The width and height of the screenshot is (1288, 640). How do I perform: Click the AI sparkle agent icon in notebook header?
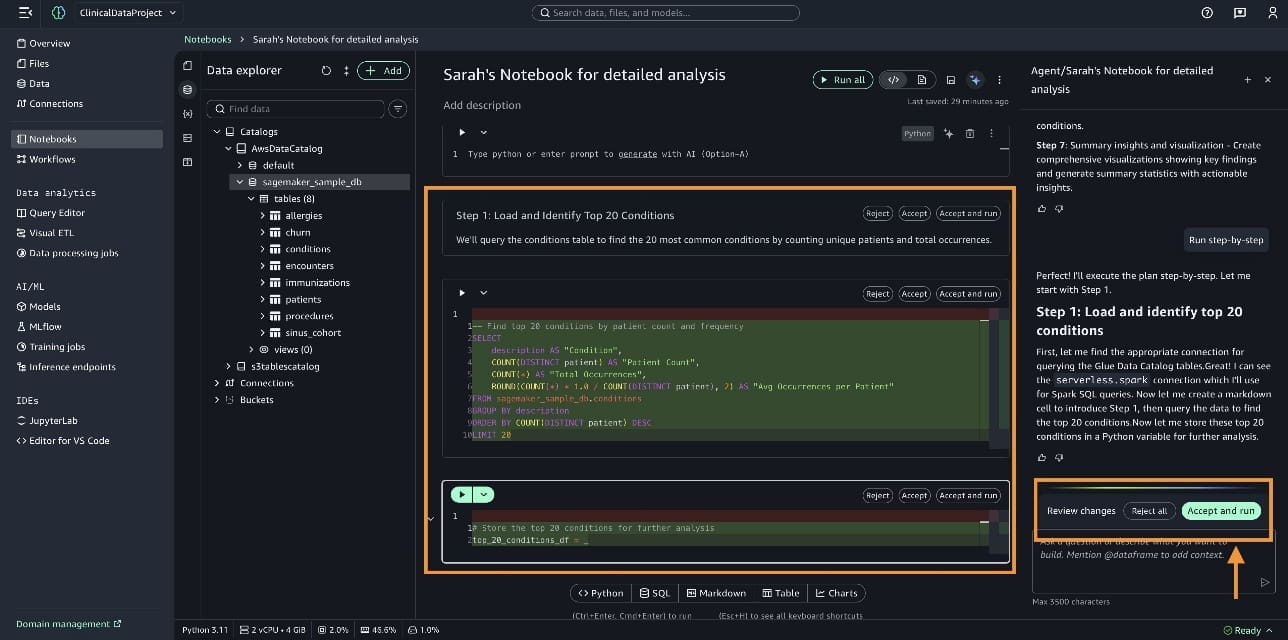tap(975, 80)
